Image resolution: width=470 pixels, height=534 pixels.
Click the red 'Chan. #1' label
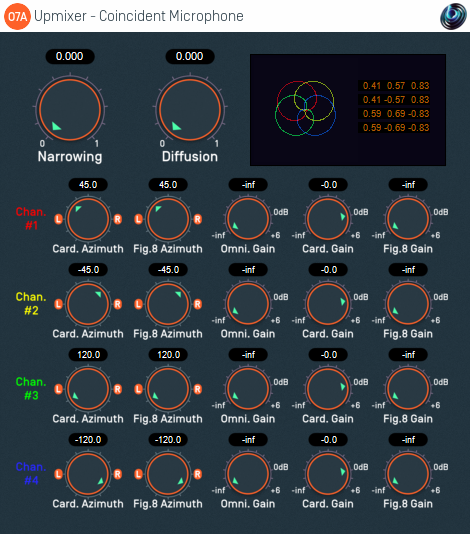(31, 218)
